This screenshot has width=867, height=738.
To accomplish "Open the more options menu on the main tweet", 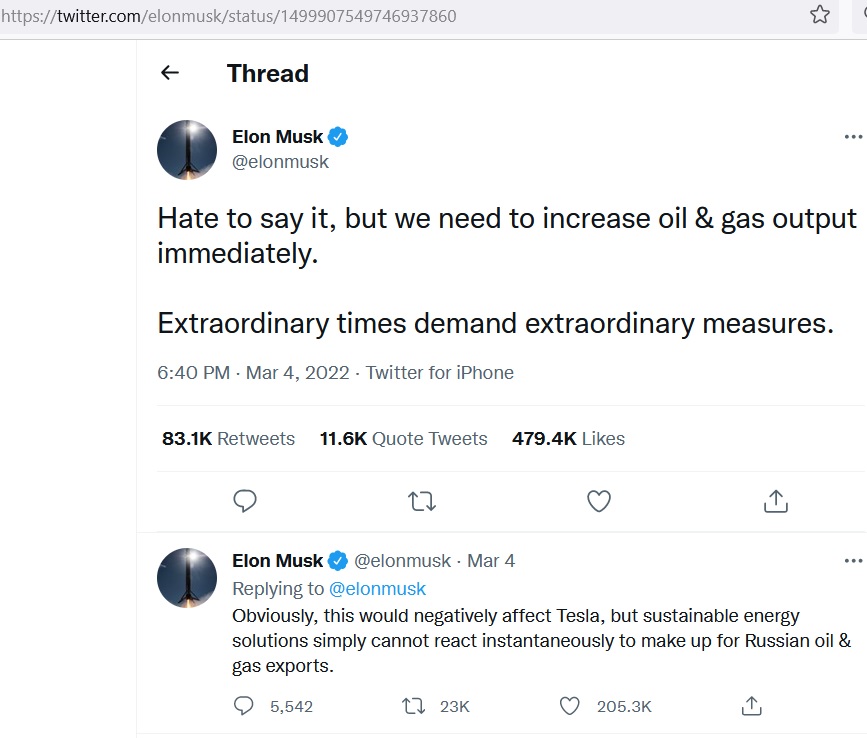I will pos(852,137).
